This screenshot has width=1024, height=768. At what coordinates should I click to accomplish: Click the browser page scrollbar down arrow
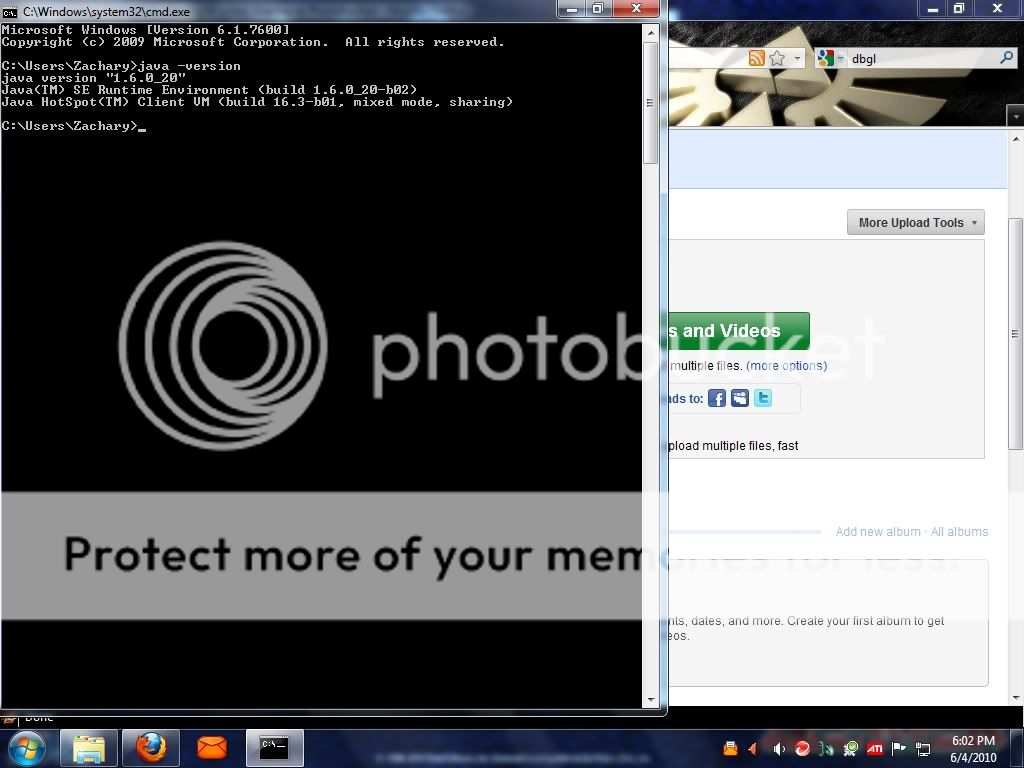1016,697
